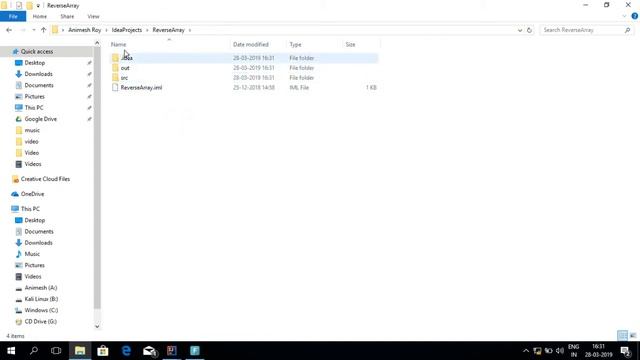
Task: Open Downloads under Quick access
Action: click(38, 74)
